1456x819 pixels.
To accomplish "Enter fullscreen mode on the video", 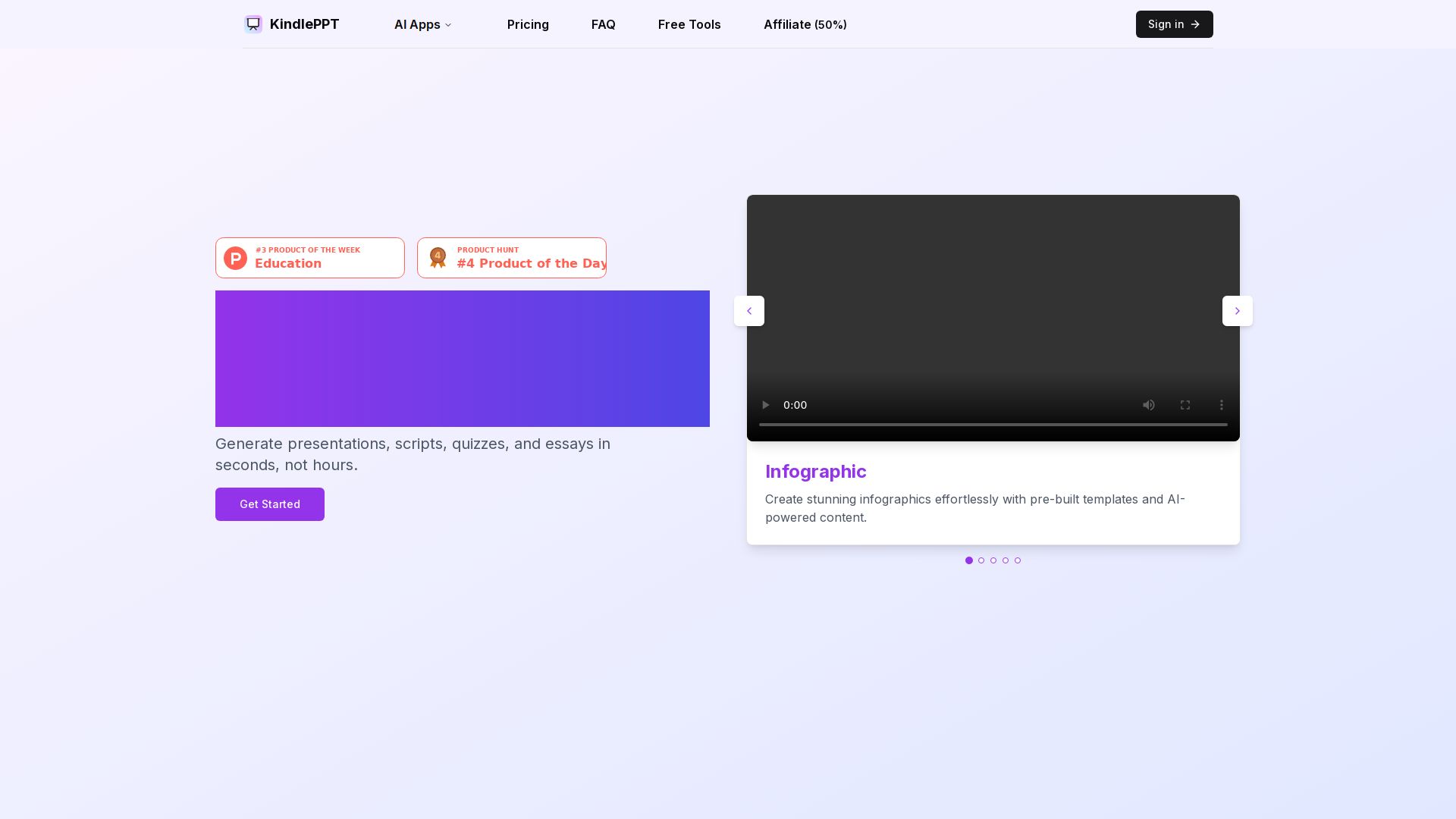I will click(x=1185, y=405).
